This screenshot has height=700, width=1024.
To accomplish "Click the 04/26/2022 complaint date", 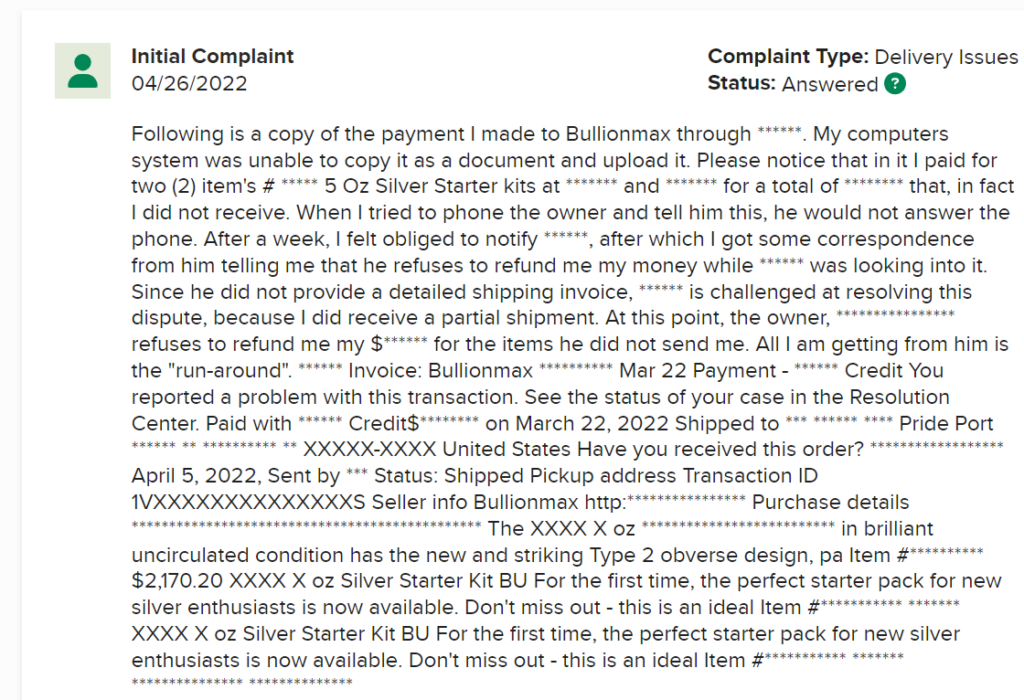I will coord(189,84).
